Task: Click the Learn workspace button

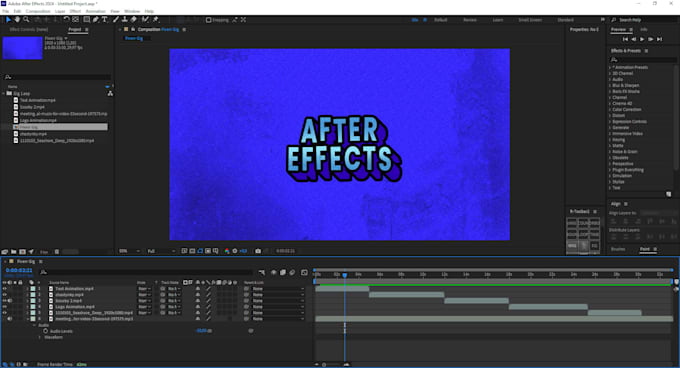Action: coord(498,20)
